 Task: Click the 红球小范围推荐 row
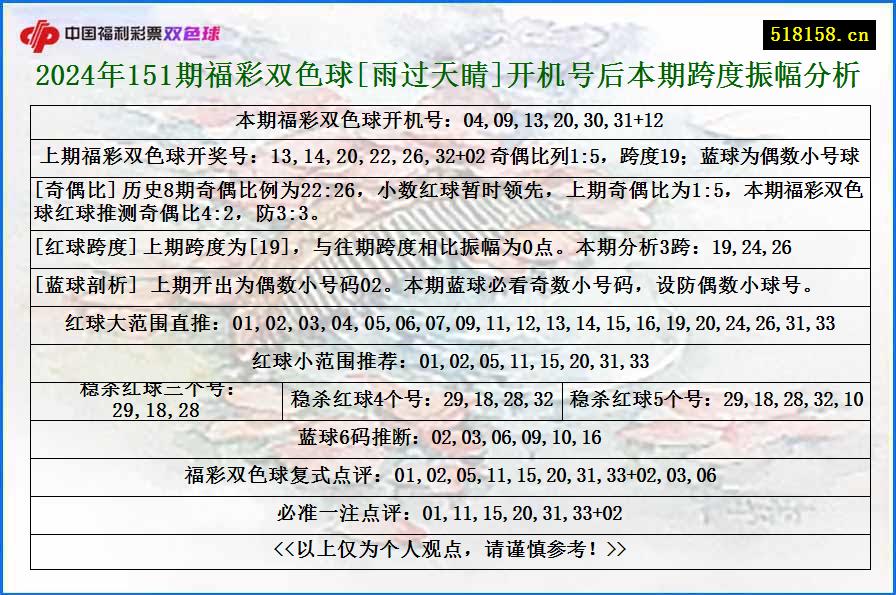(x=448, y=360)
